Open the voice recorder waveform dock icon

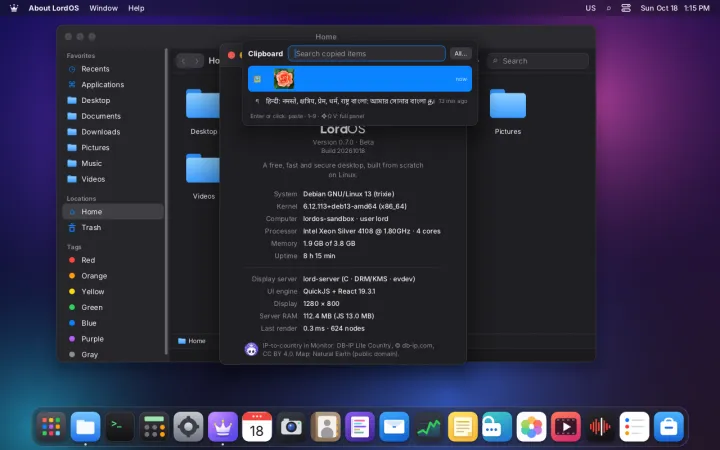600,427
